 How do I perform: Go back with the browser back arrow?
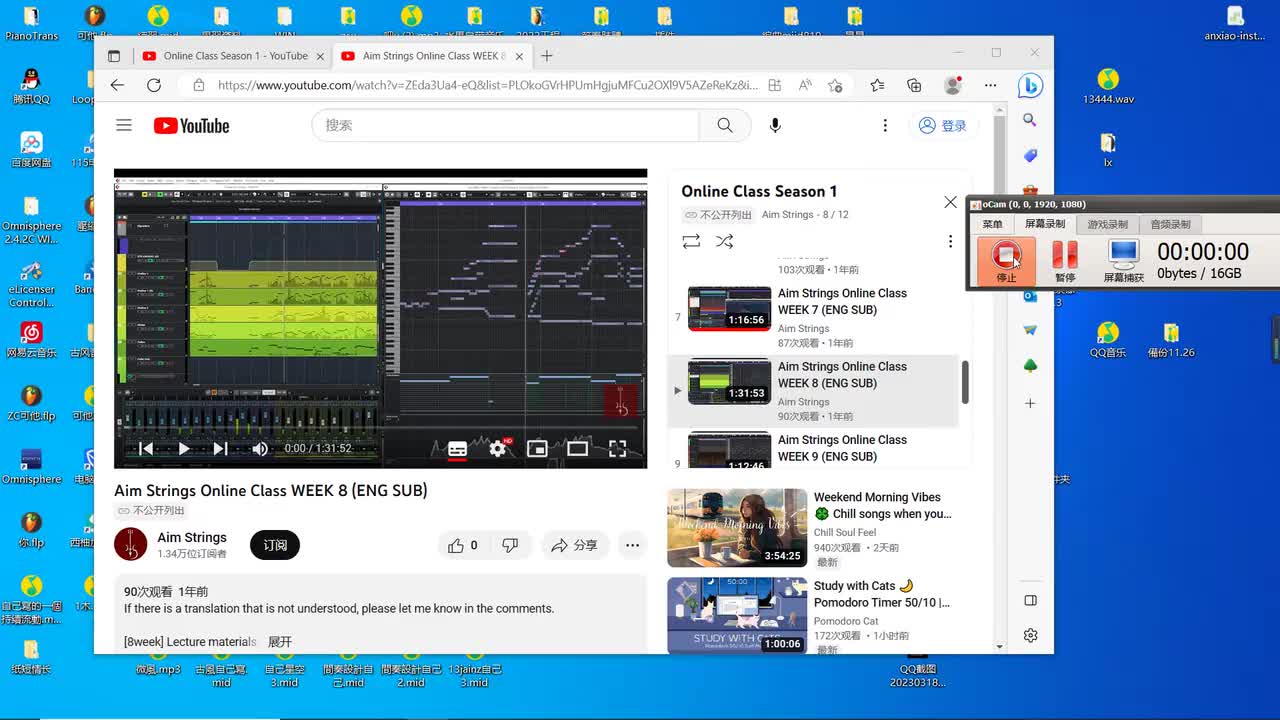[117, 85]
